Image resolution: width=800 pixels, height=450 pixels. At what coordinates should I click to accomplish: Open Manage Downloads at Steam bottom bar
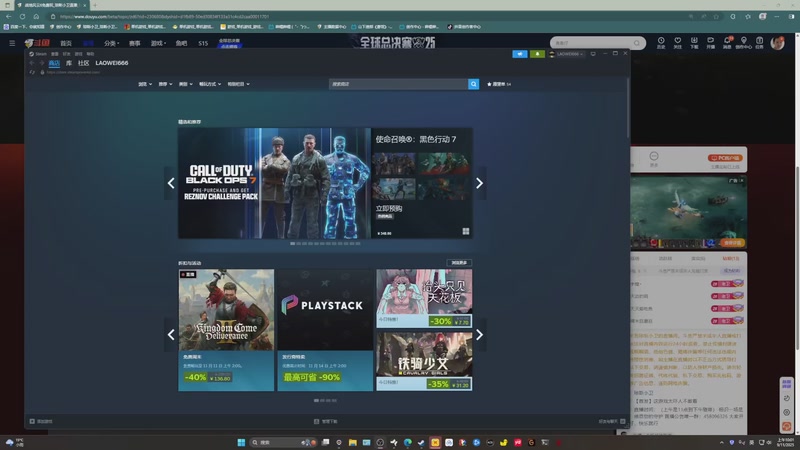(326, 421)
